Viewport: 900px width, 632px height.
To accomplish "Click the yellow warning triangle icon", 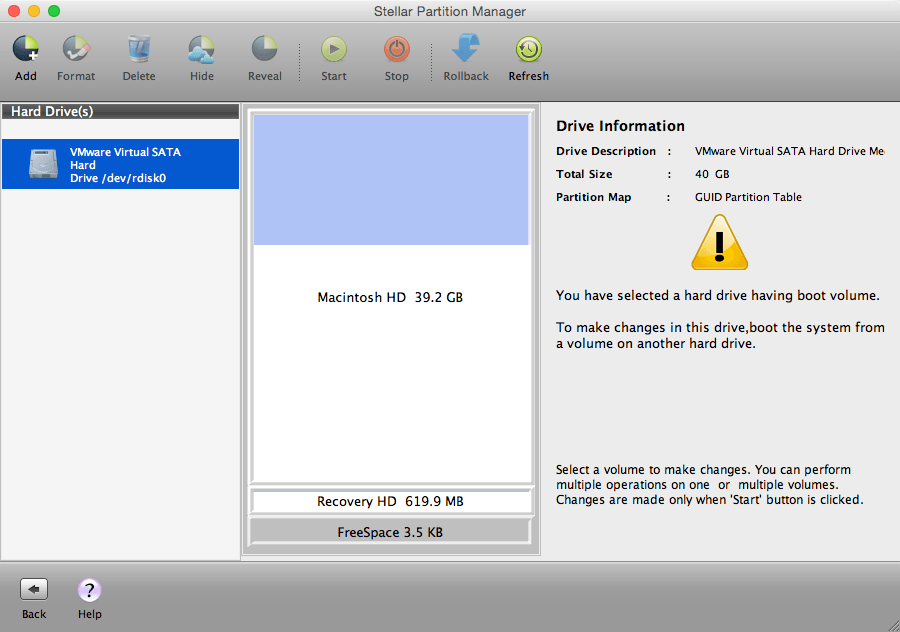I will click(x=719, y=243).
